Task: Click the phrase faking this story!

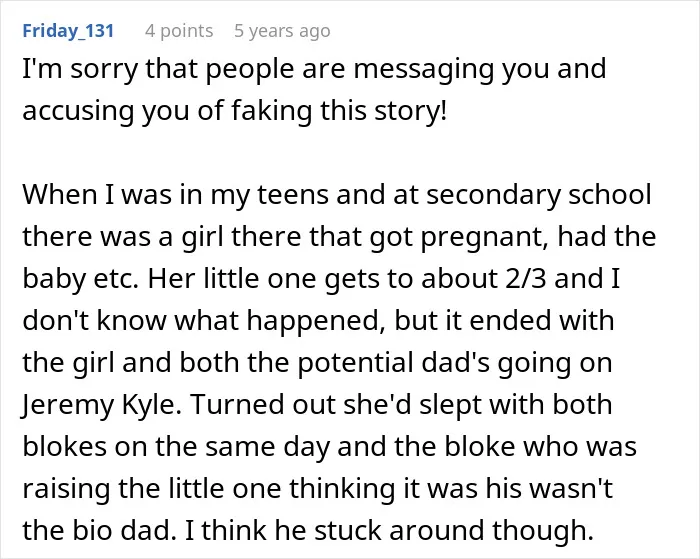Action: pyautogui.click(x=339, y=111)
